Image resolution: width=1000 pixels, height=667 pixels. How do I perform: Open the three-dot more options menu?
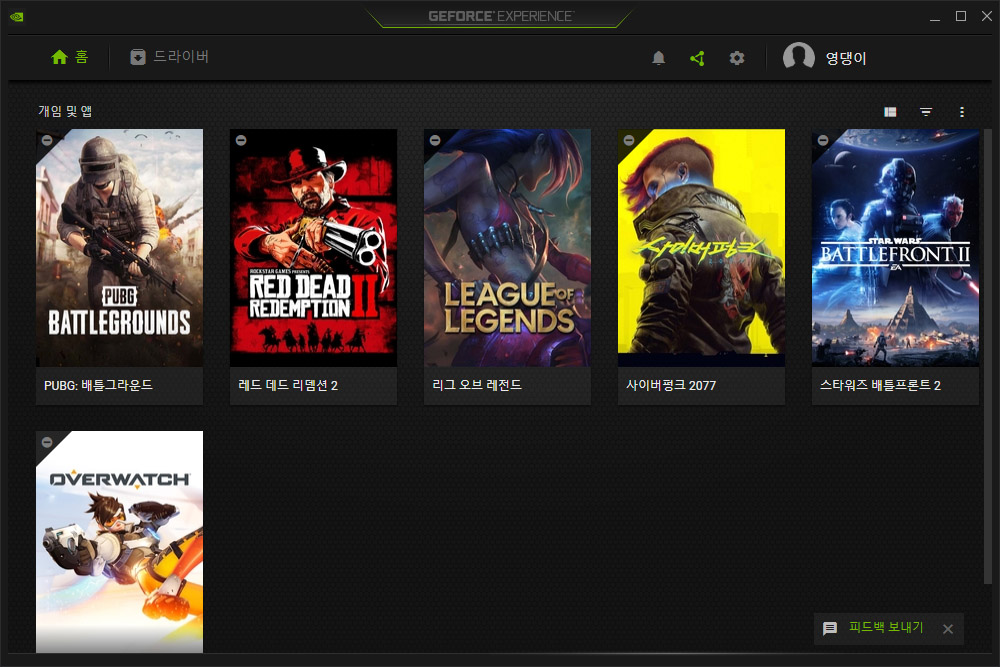click(962, 112)
